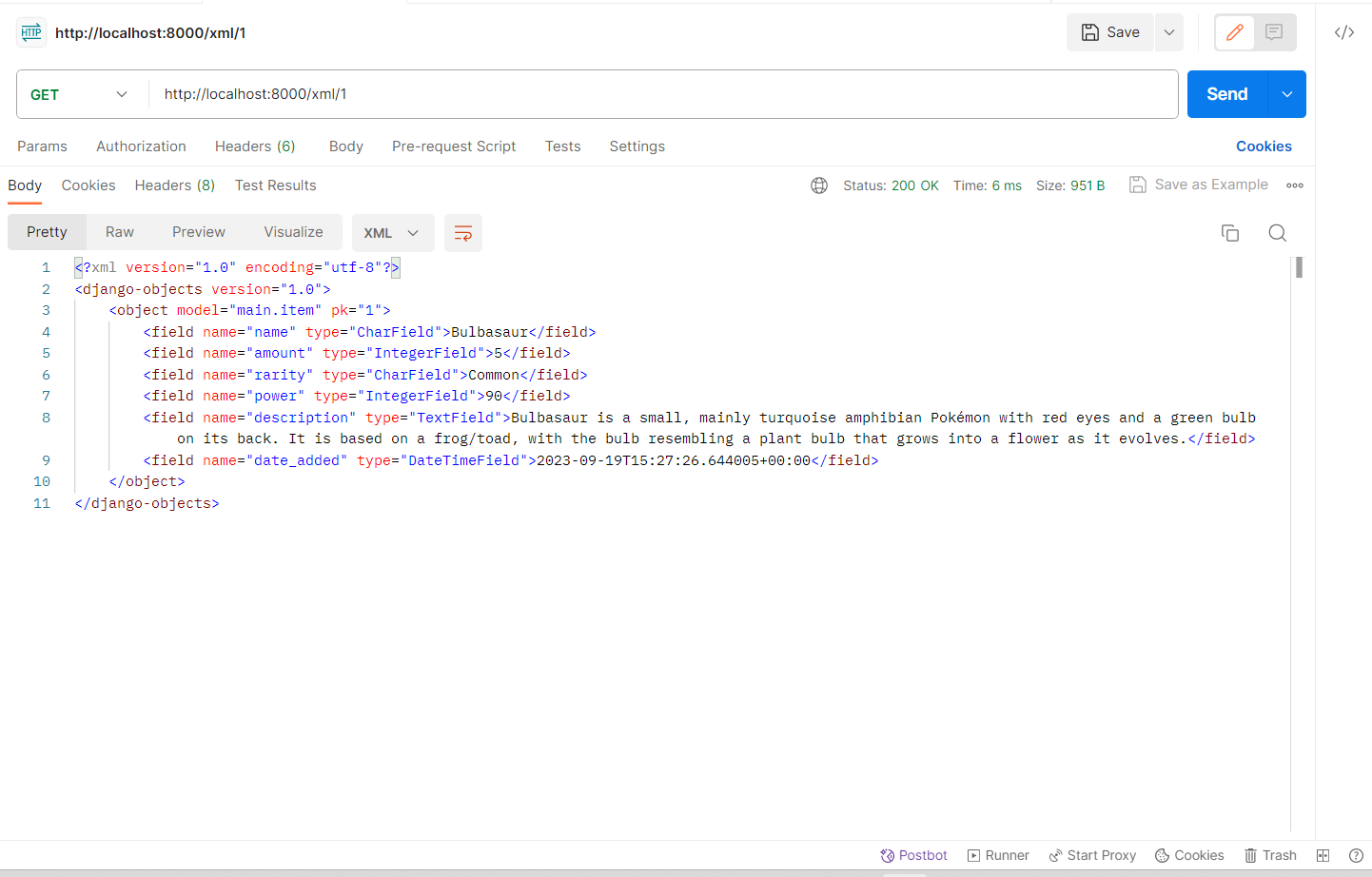Send the request
Screen dimensions: 1372x877
pyautogui.click(x=1227, y=94)
